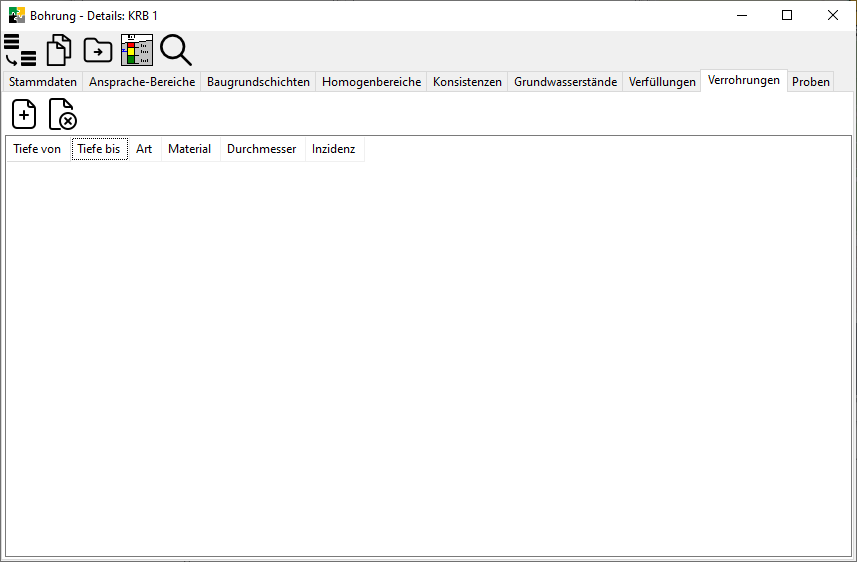
Task: Click the folder with arrow icon
Action: click(x=98, y=49)
